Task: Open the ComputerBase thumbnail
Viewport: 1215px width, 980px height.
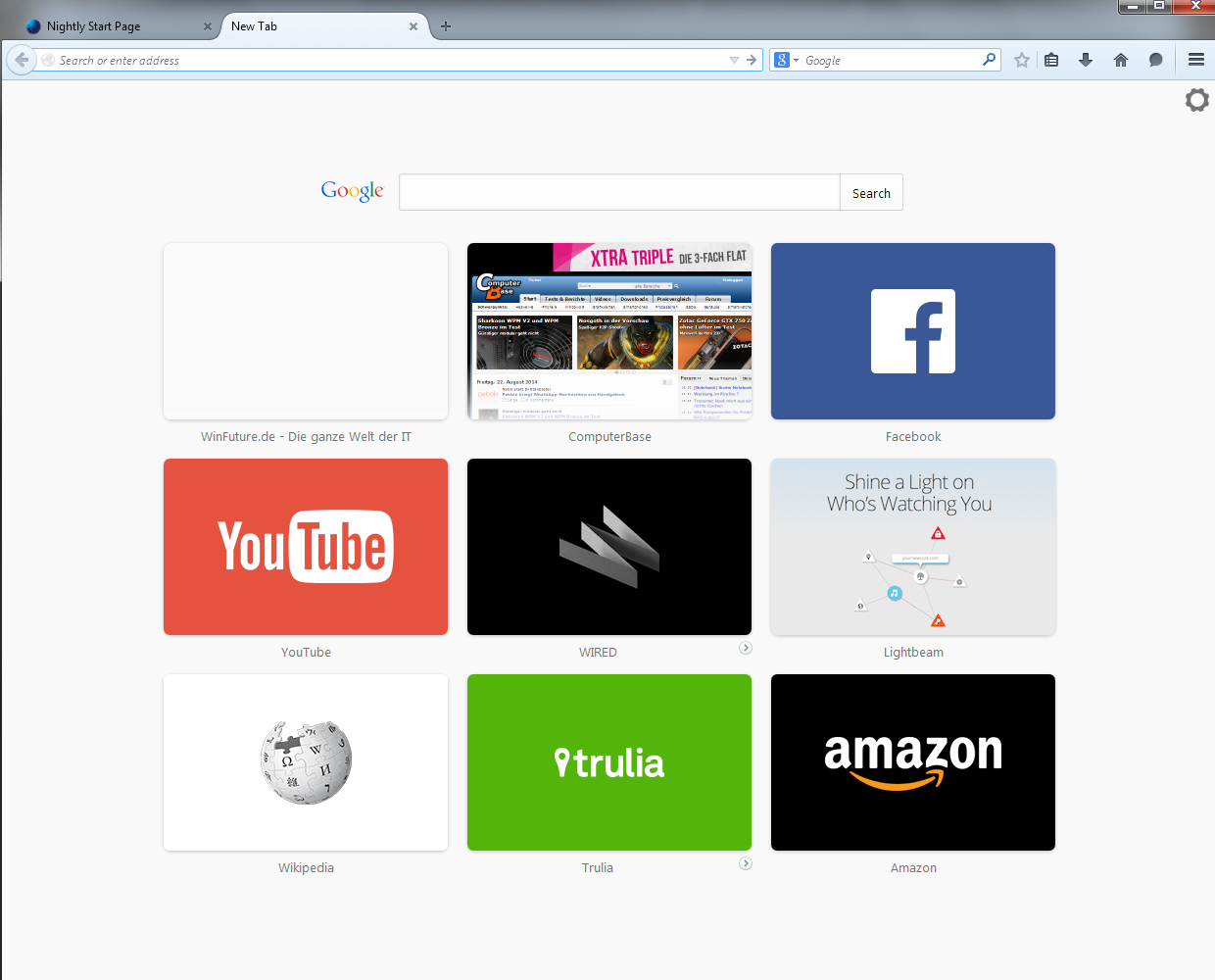Action: 609,331
